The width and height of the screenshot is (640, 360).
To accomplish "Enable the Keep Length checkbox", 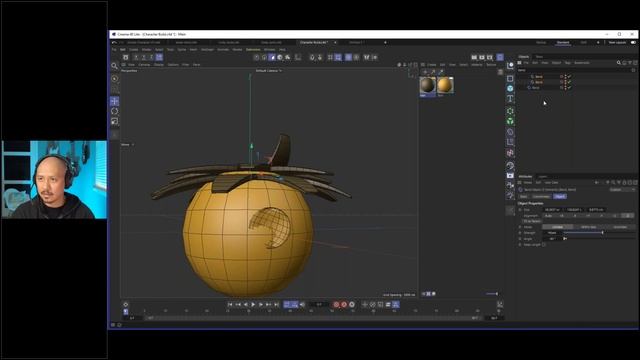I will pyautogui.click(x=544, y=244).
